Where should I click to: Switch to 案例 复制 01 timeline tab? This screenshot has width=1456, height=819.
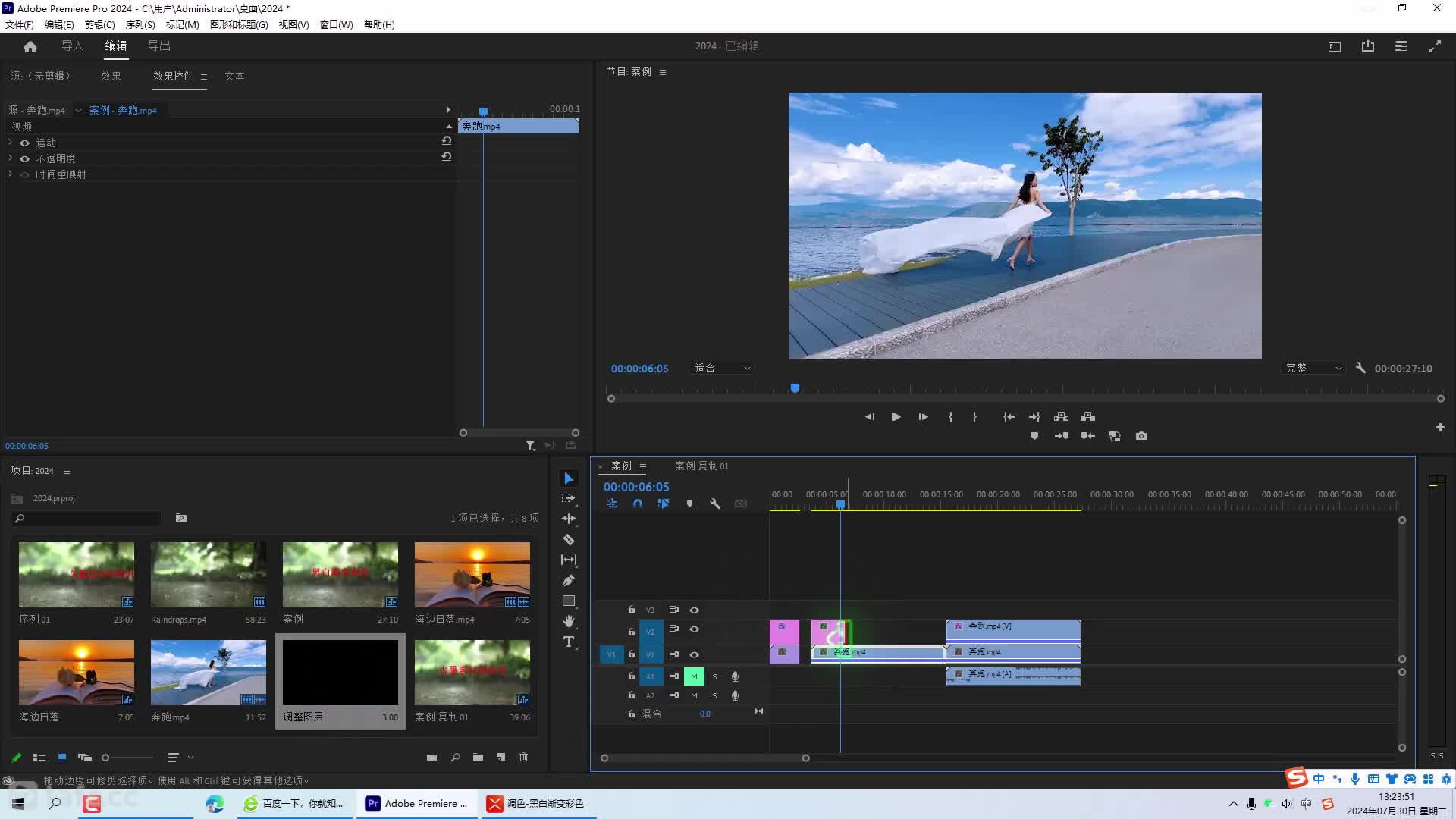pyautogui.click(x=701, y=466)
